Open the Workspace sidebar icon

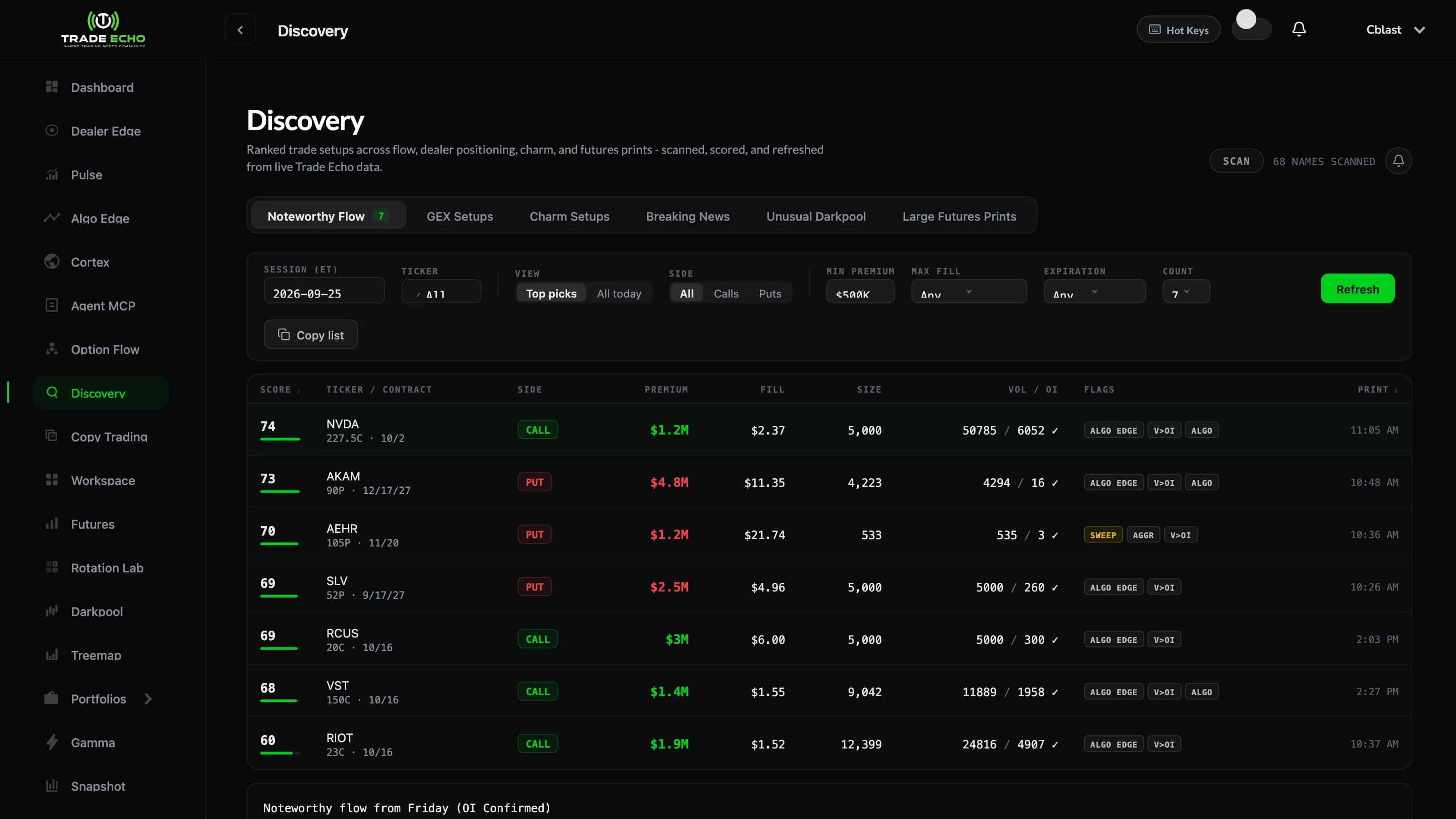(51, 480)
